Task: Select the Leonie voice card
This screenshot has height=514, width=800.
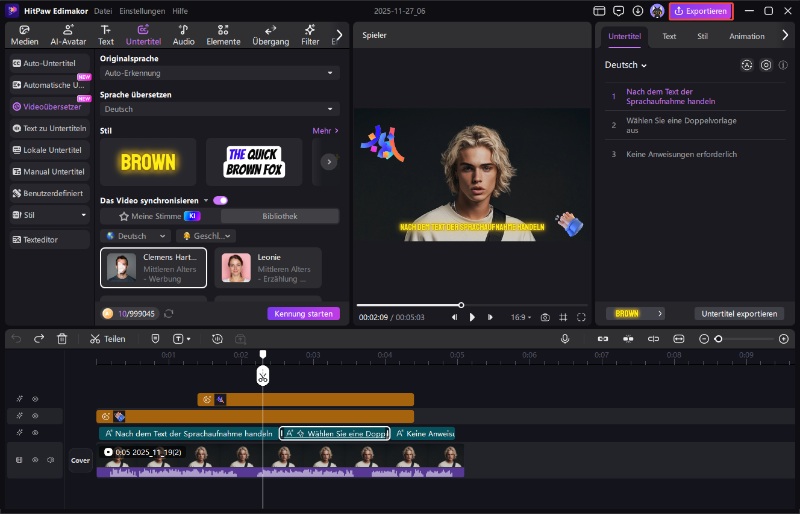Action: [268, 268]
